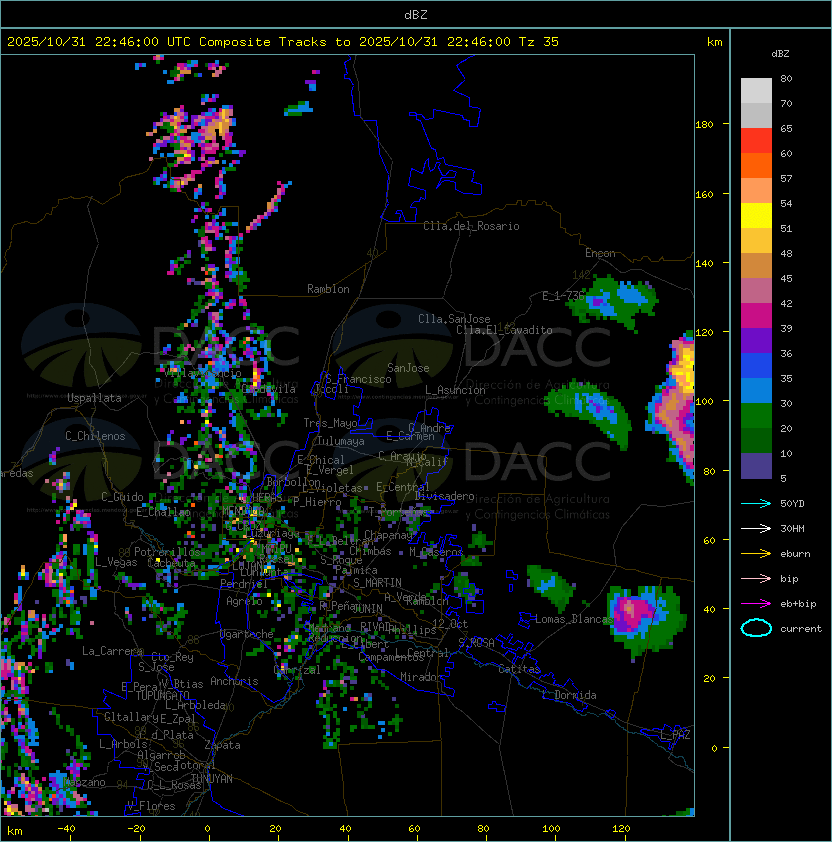Screen dimensions: 832x842
Task: Click the L_Vegas place label
Action: pyautogui.click(x=116, y=562)
